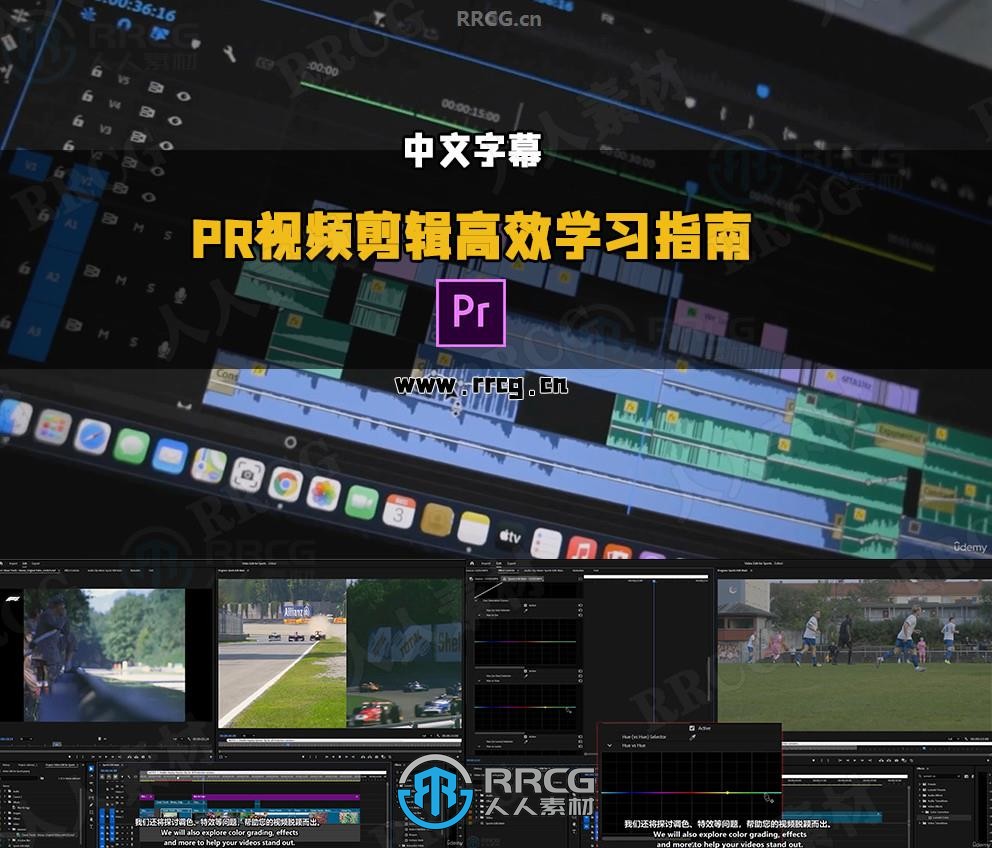Lock track V4
Image resolution: width=992 pixels, height=848 pixels.
tap(87, 96)
